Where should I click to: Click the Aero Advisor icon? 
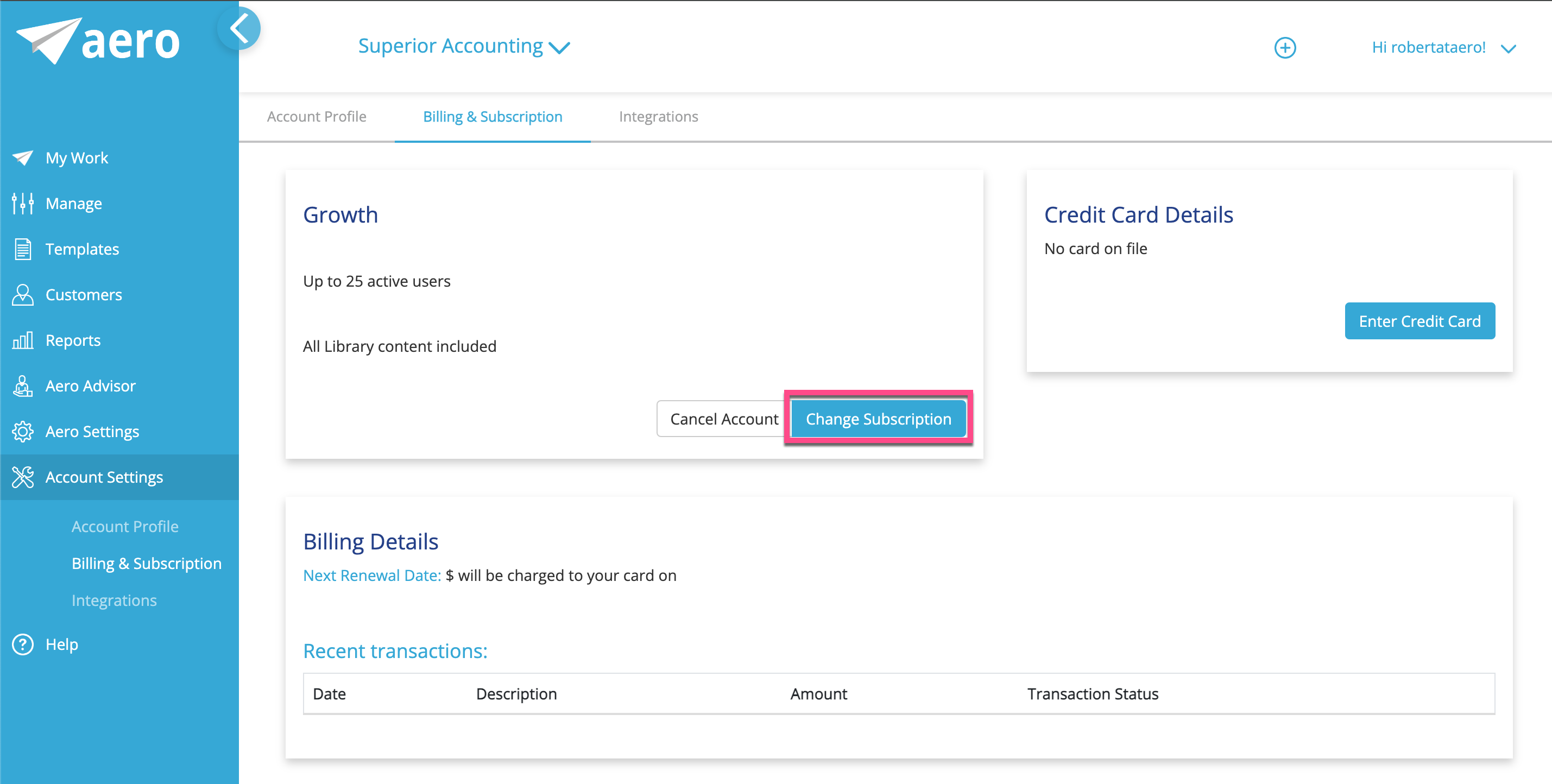[x=23, y=386]
